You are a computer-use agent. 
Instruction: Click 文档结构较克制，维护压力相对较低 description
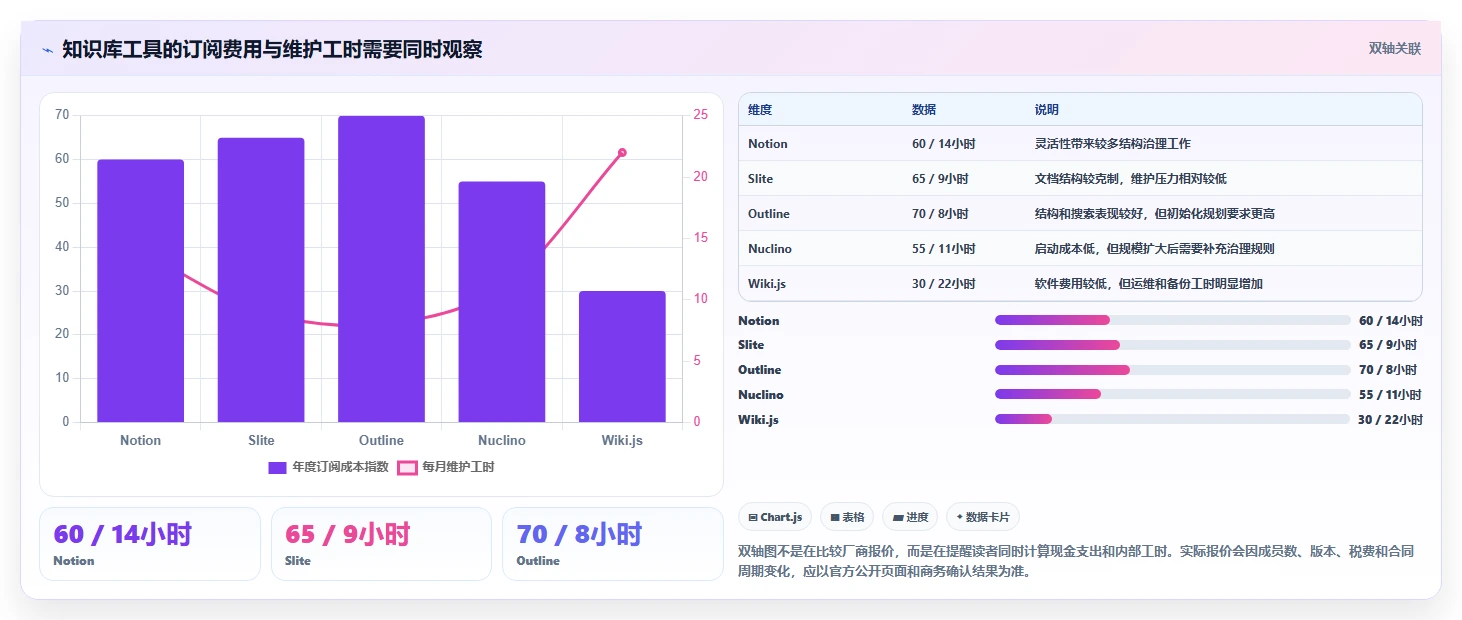1131,179
